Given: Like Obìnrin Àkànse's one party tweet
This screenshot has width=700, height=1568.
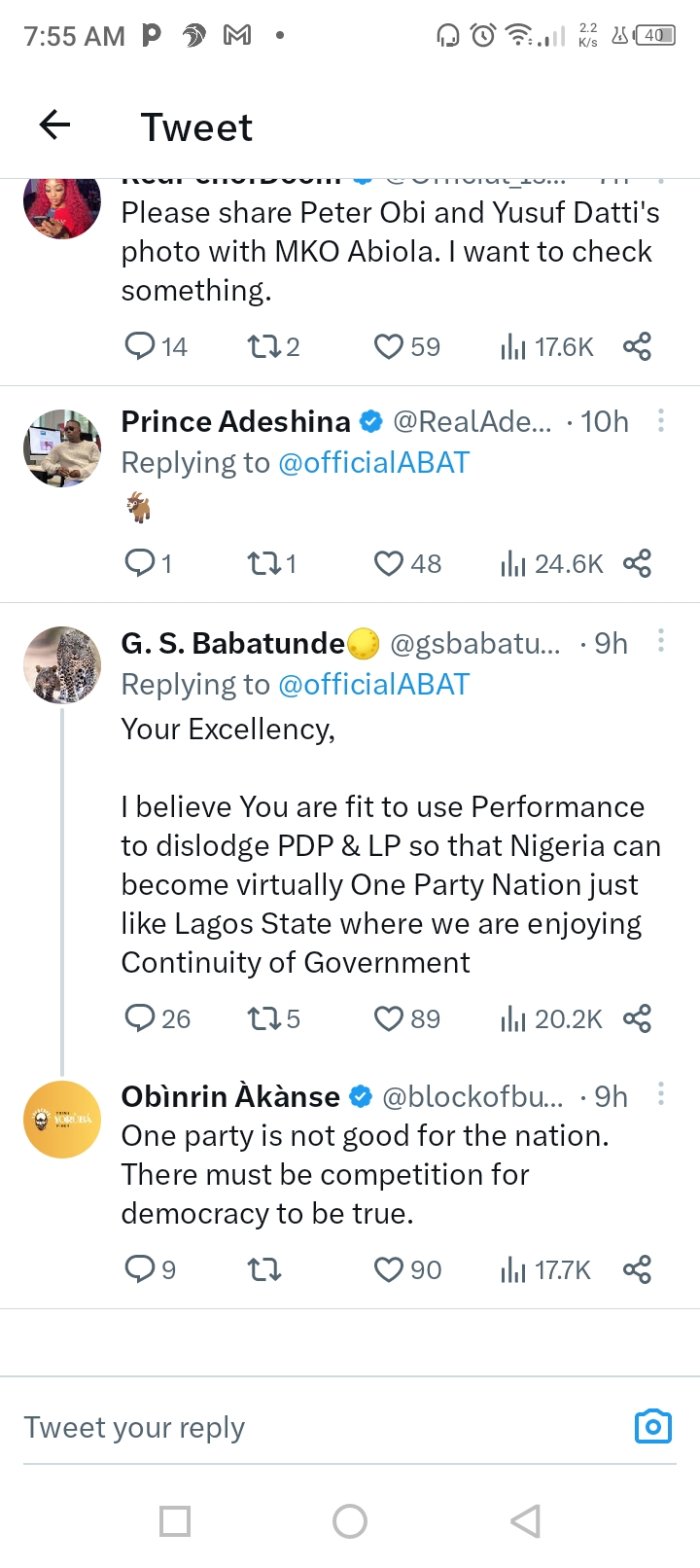Looking at the screenshot, I should [389, 1269].
